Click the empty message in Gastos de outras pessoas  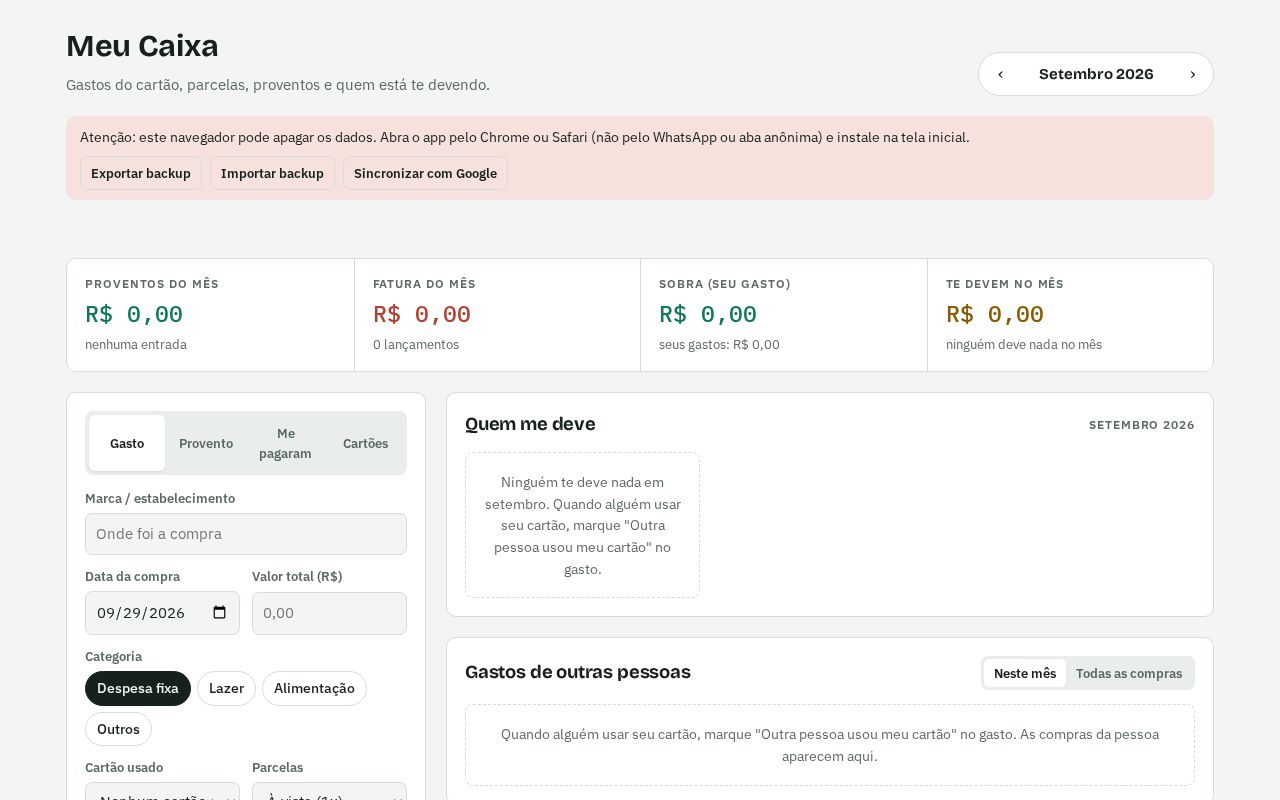coord(830,745)
